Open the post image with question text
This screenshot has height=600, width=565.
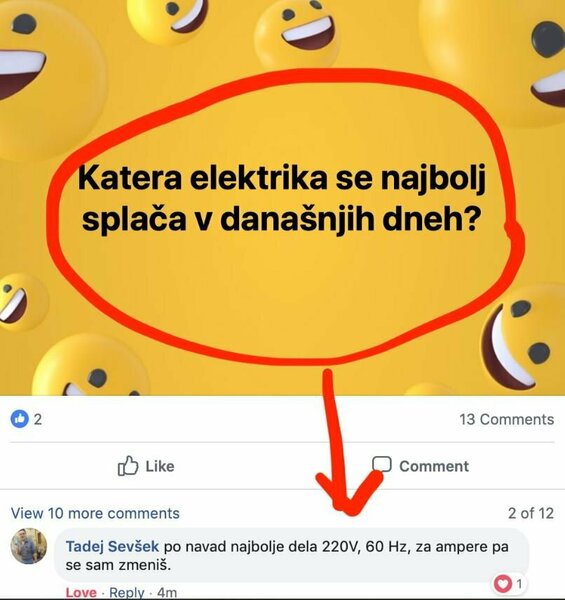tap(282, 197)
